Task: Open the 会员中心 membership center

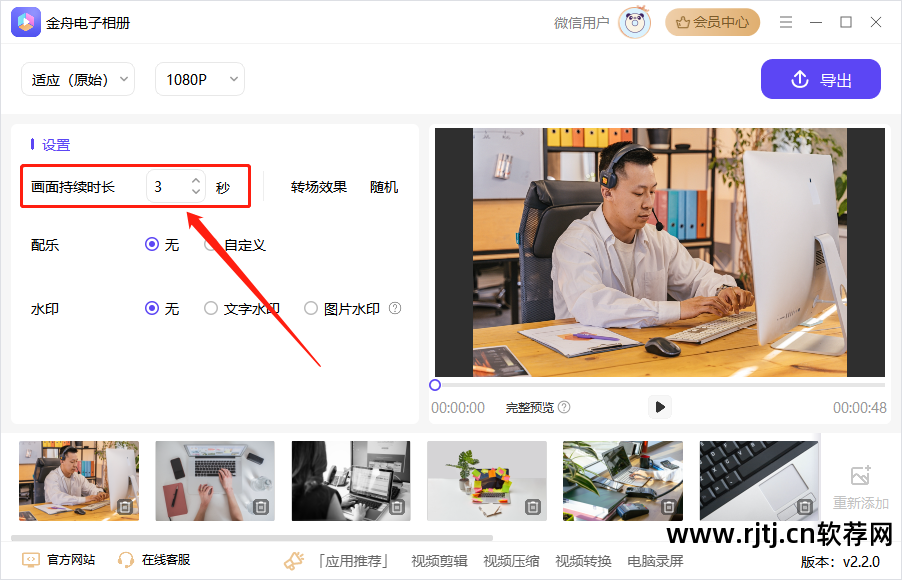Action: coord(712,22)
